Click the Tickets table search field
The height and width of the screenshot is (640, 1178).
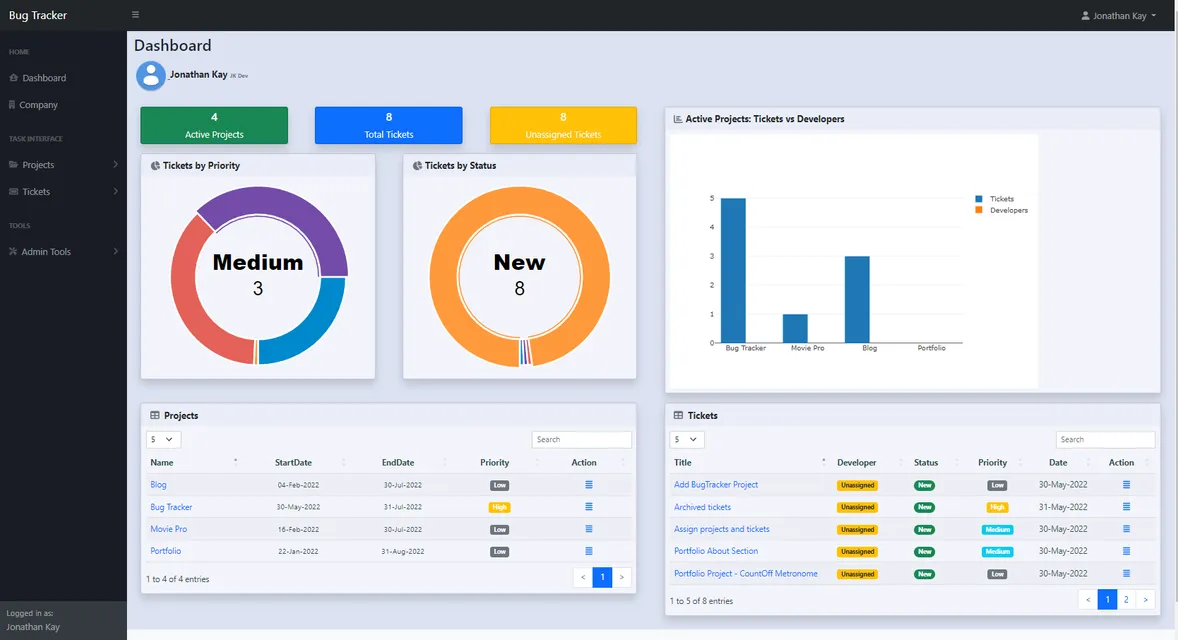(x=1105, y=439)
